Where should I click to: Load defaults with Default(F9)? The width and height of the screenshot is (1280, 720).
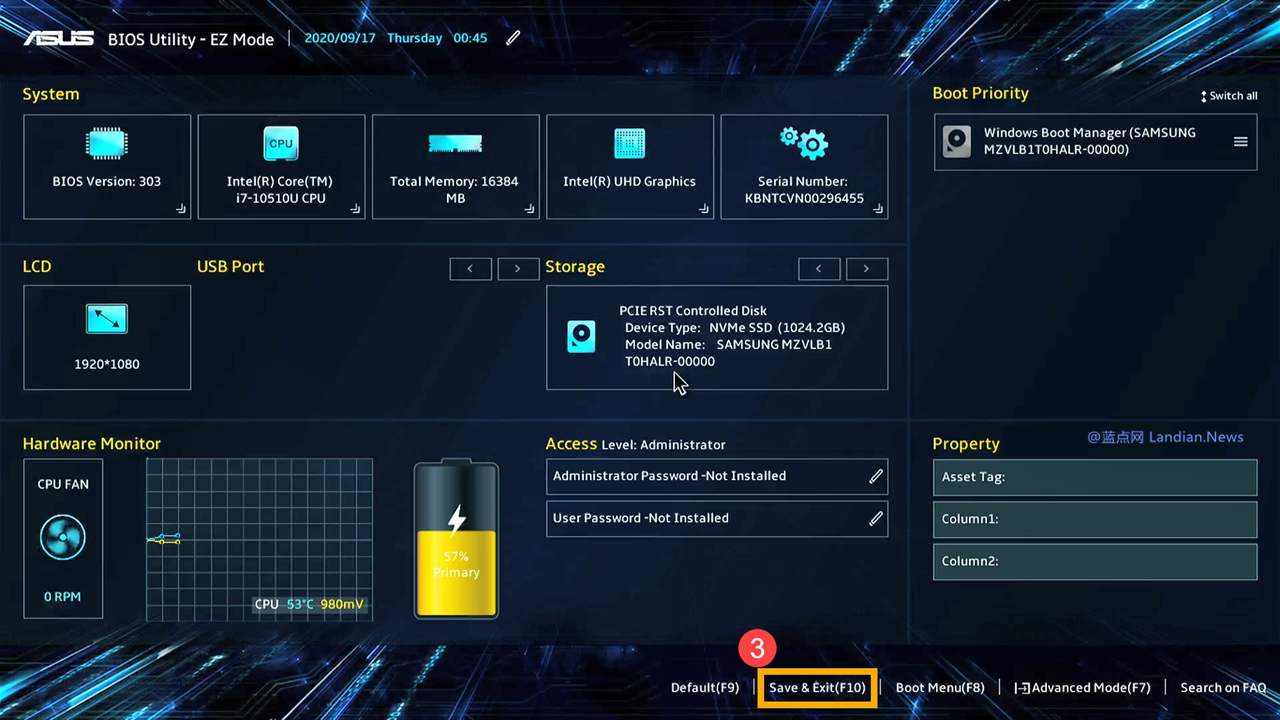(705, 688)
